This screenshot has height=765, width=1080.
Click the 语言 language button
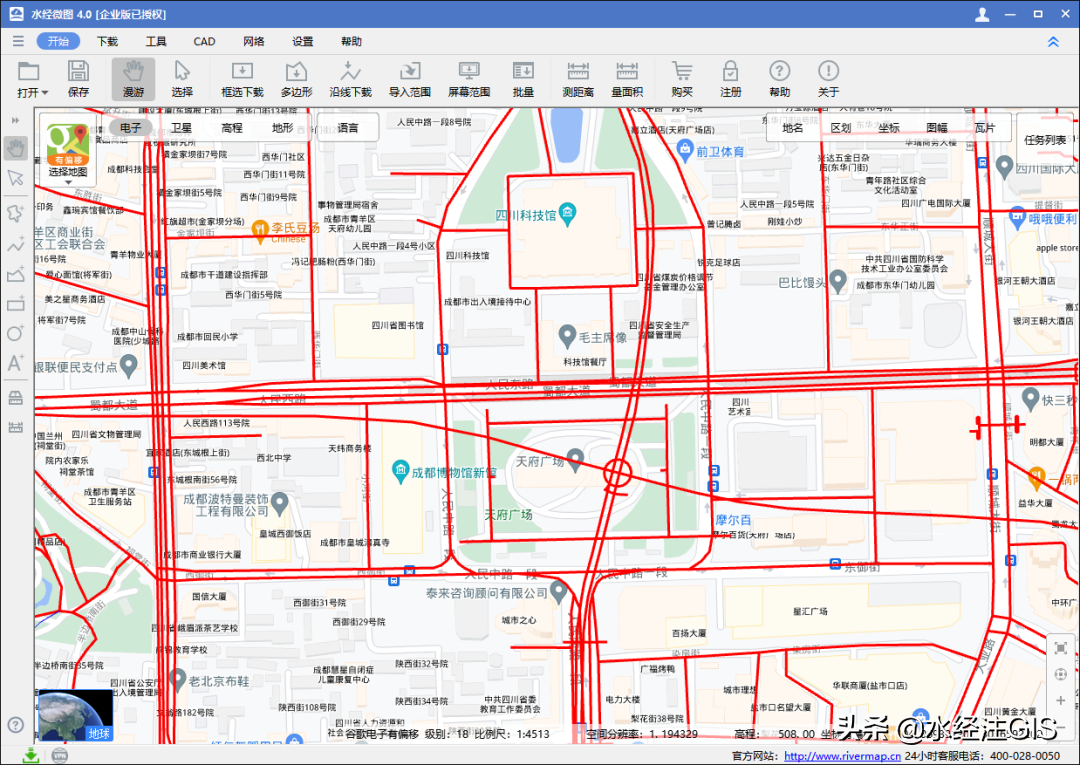tap(348, 128)
